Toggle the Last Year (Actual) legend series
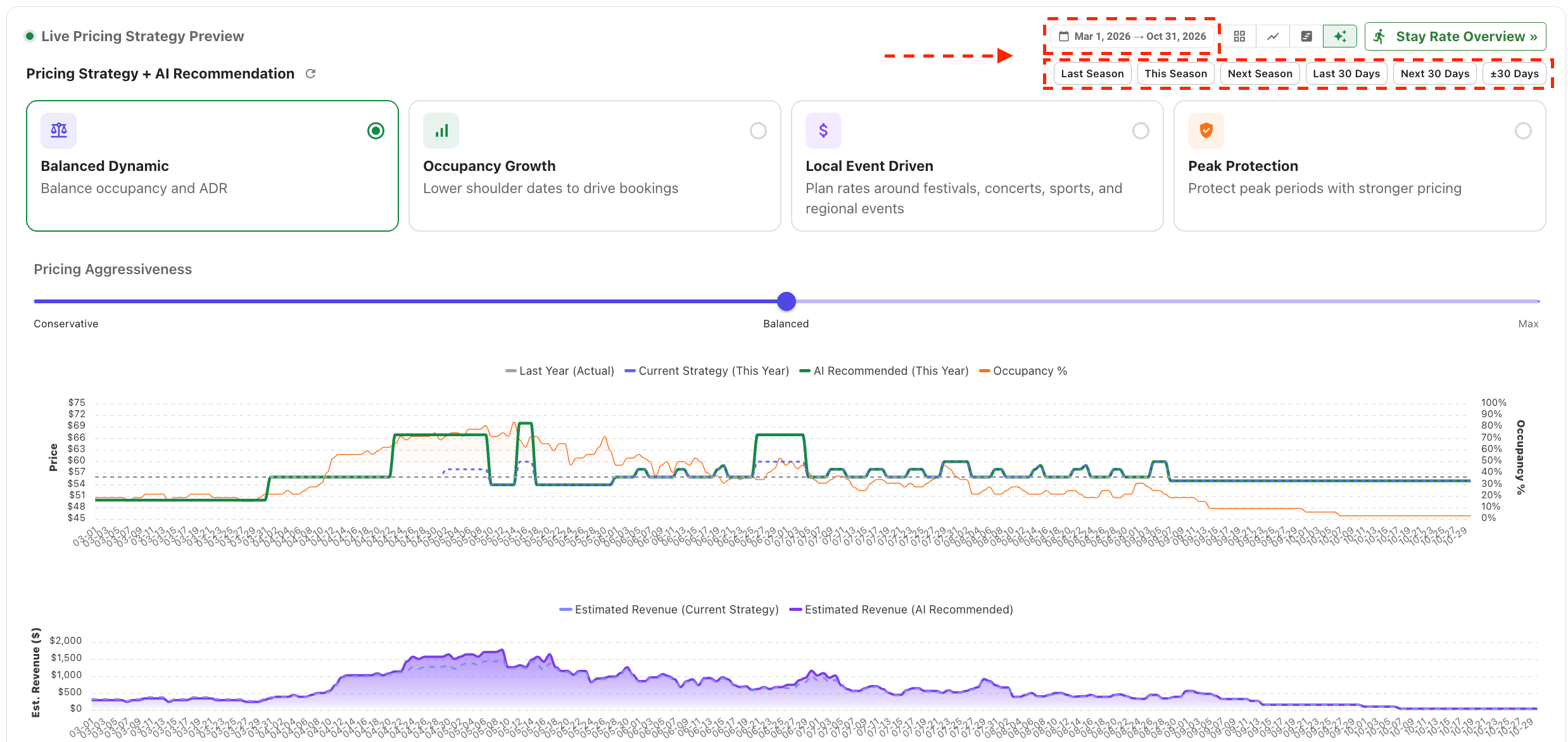 pyautogui.click(x=560, y=371)
